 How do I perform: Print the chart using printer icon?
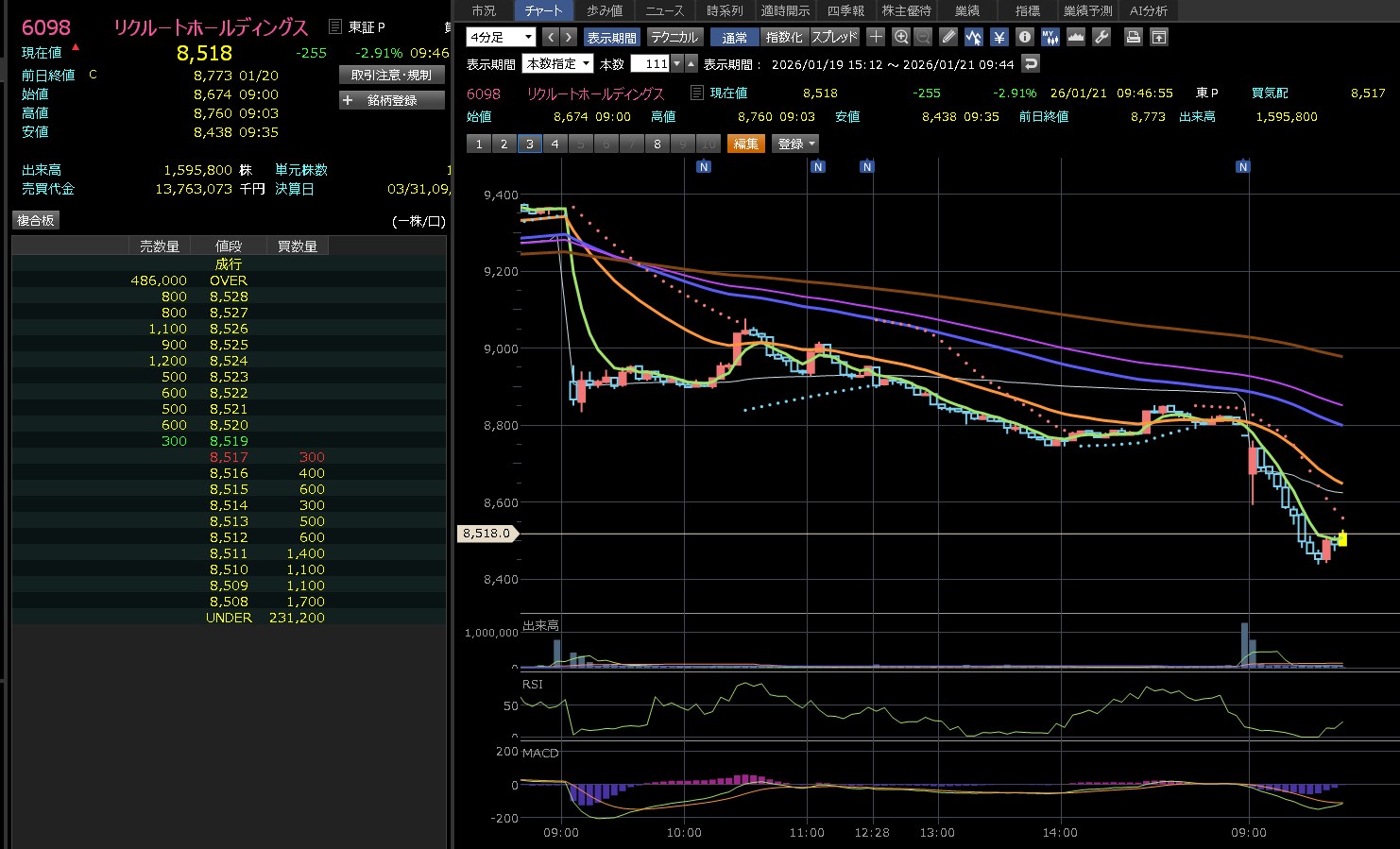point(1134,37)
